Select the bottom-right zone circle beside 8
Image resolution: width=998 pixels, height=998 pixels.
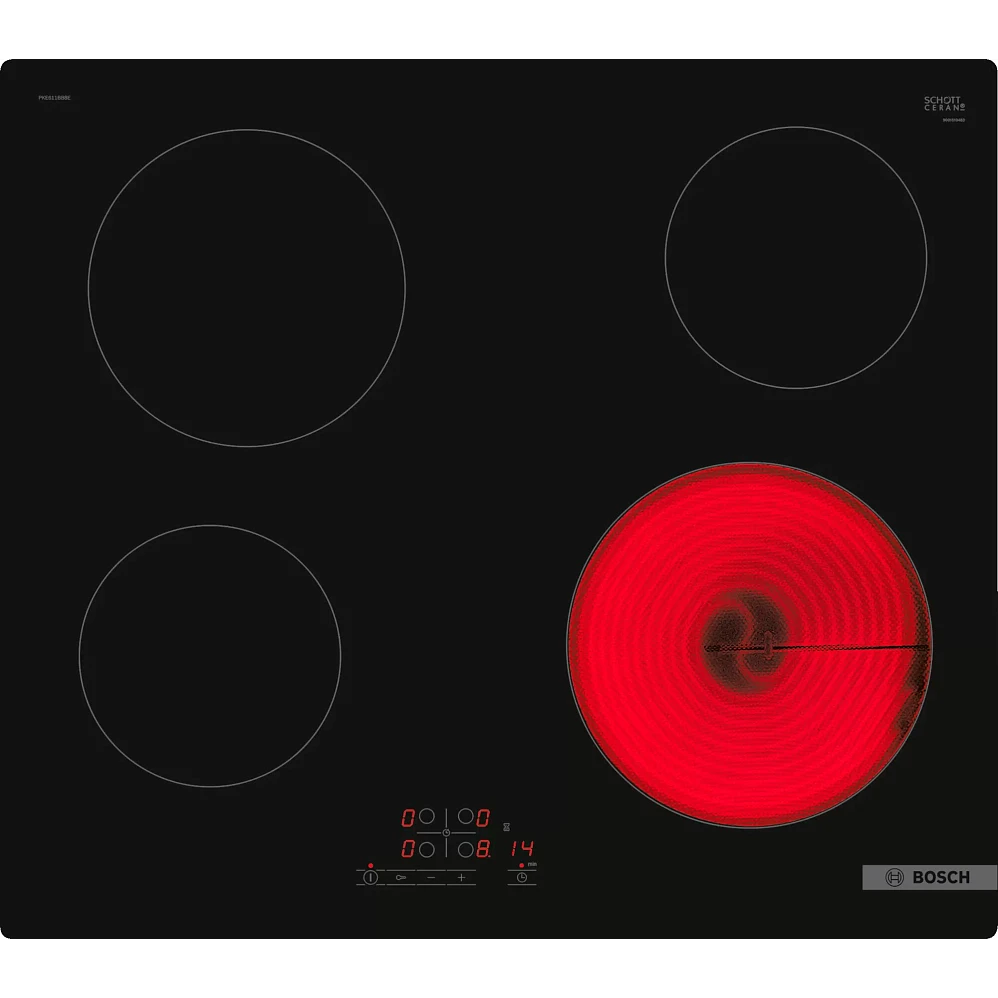click(465, 849)
